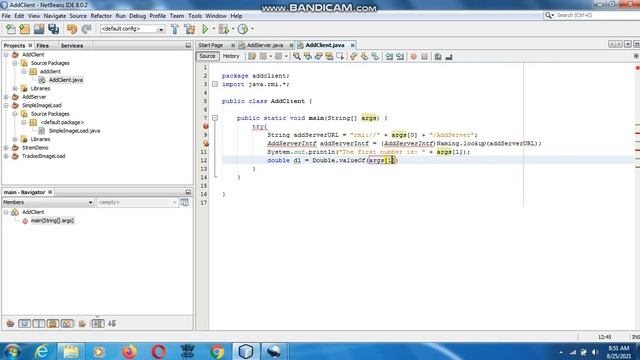The height and width of the screenshot is (360, 640).
Task: Open Internet Explorer from the taskbar
Action: pyautogui.click(x=41, y=351)
